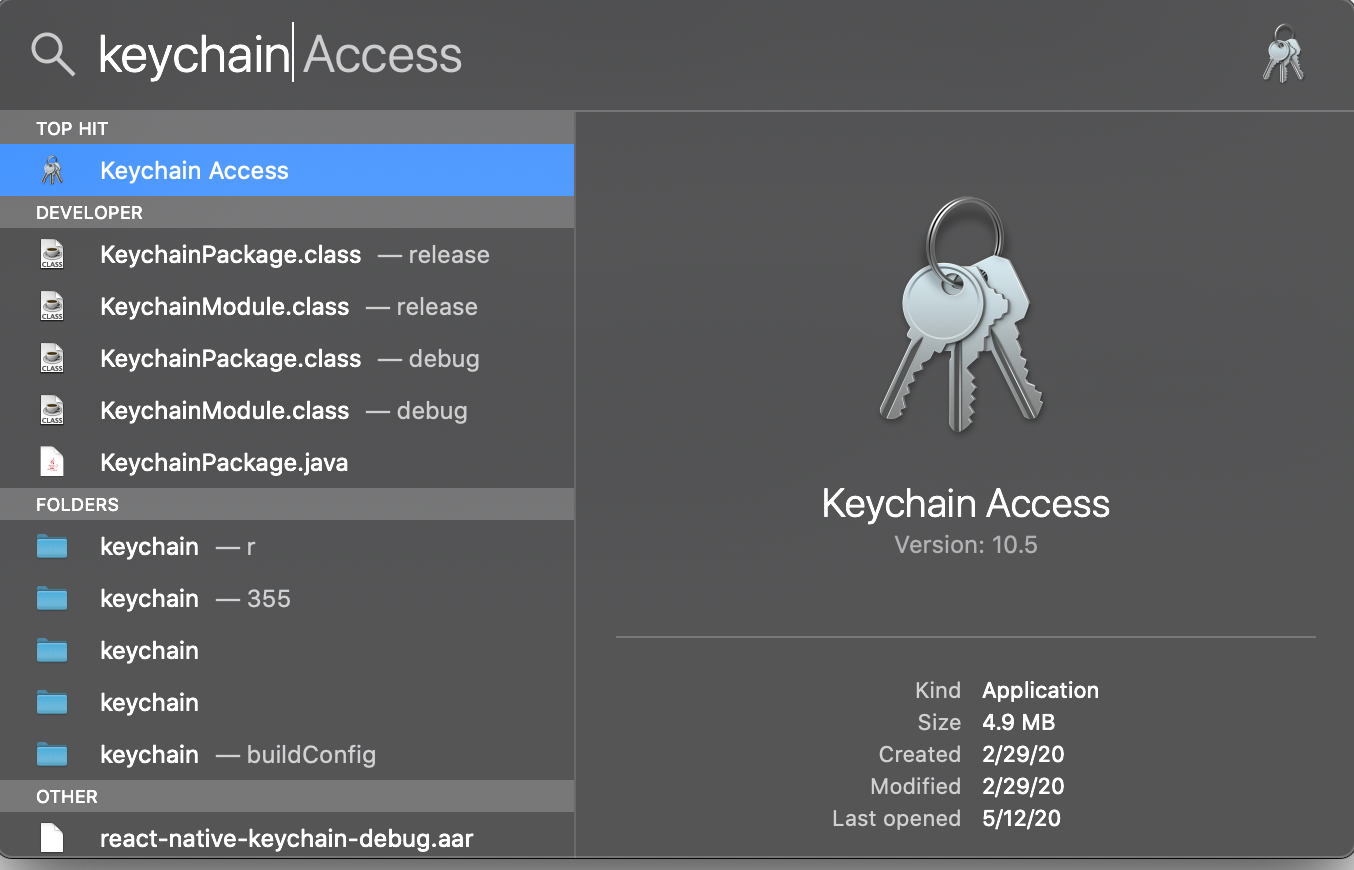Click the Java class icon next to KeychainPackage.class release
This screenshot has height=870, width=1354.
point(52,254)
